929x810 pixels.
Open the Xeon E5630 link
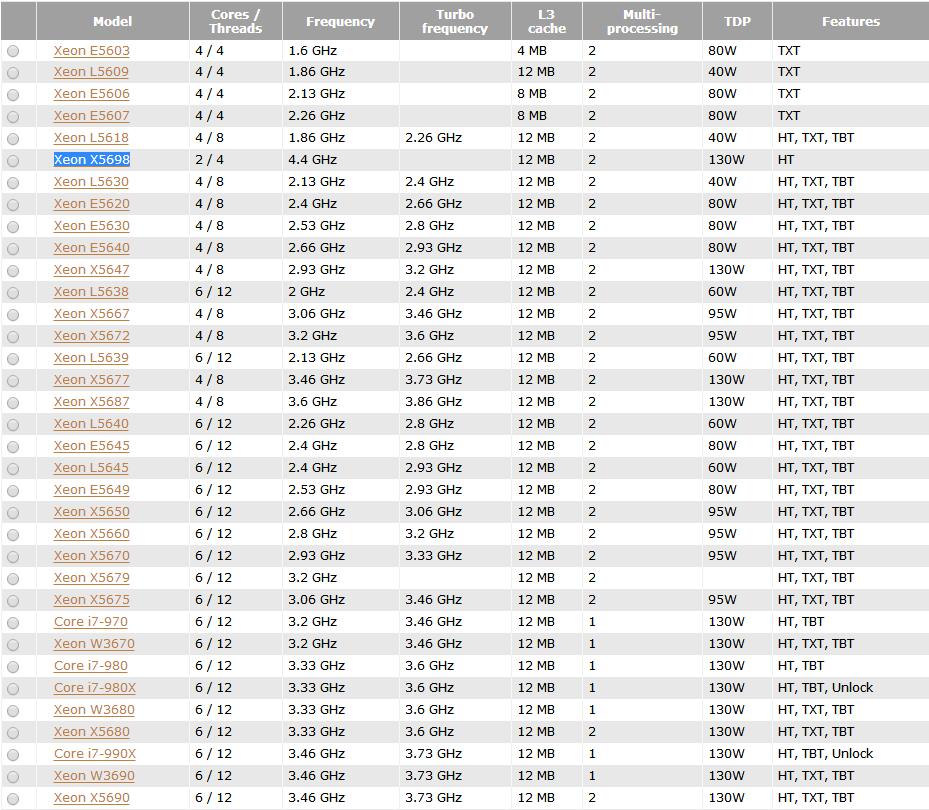pyautogui.click(x=91, y=226)
